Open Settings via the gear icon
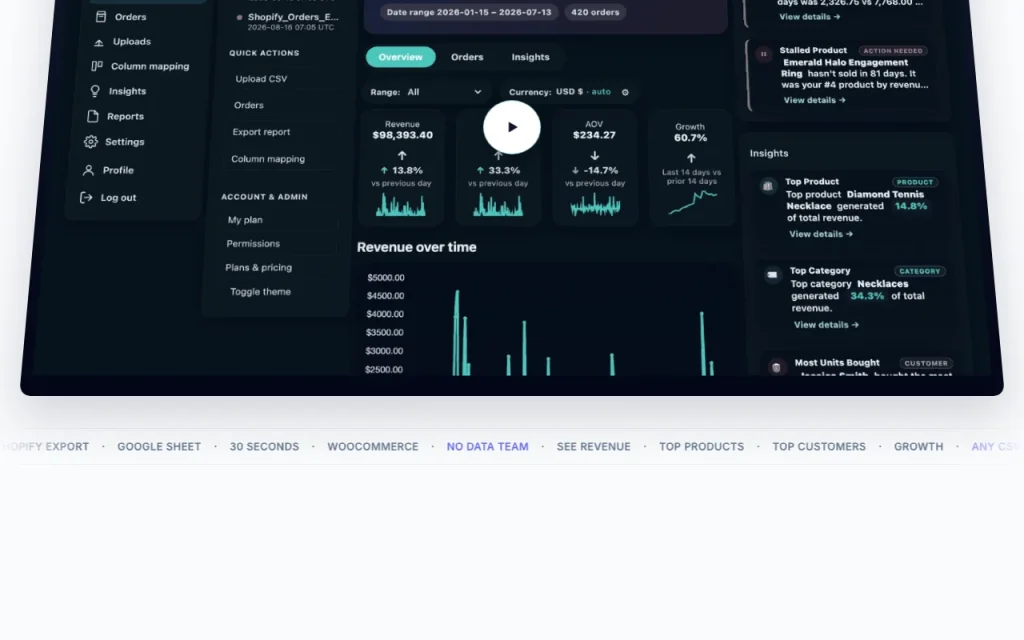The image size is (1024, 640). click(91, 142)
